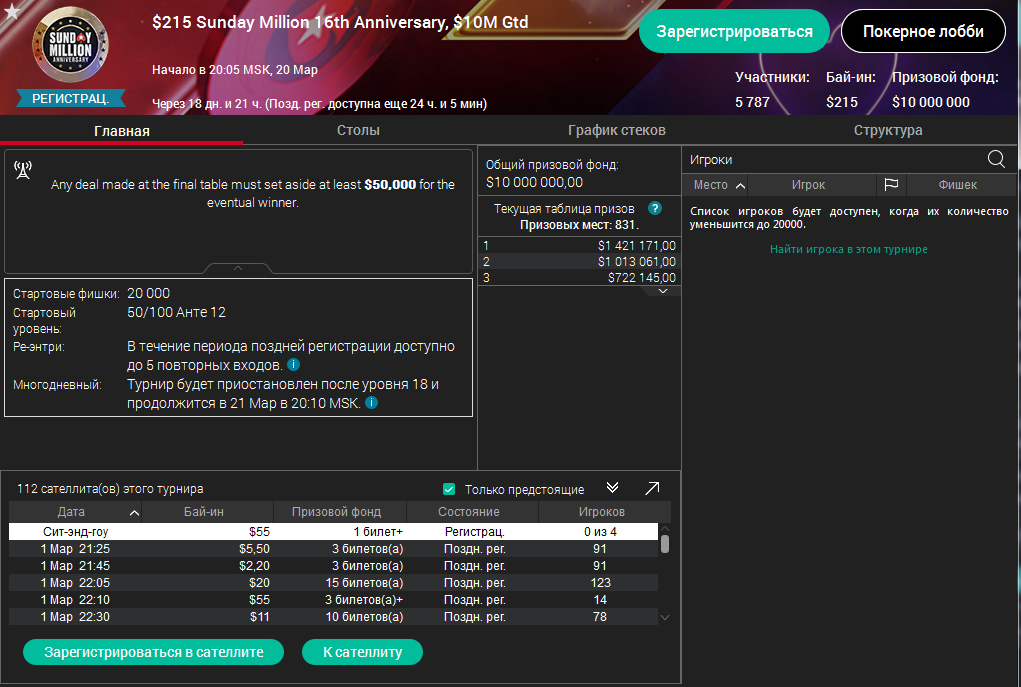Open the 'График стеков' tab
This screenshot has height=687, width=1021.
tap(616, 130)
